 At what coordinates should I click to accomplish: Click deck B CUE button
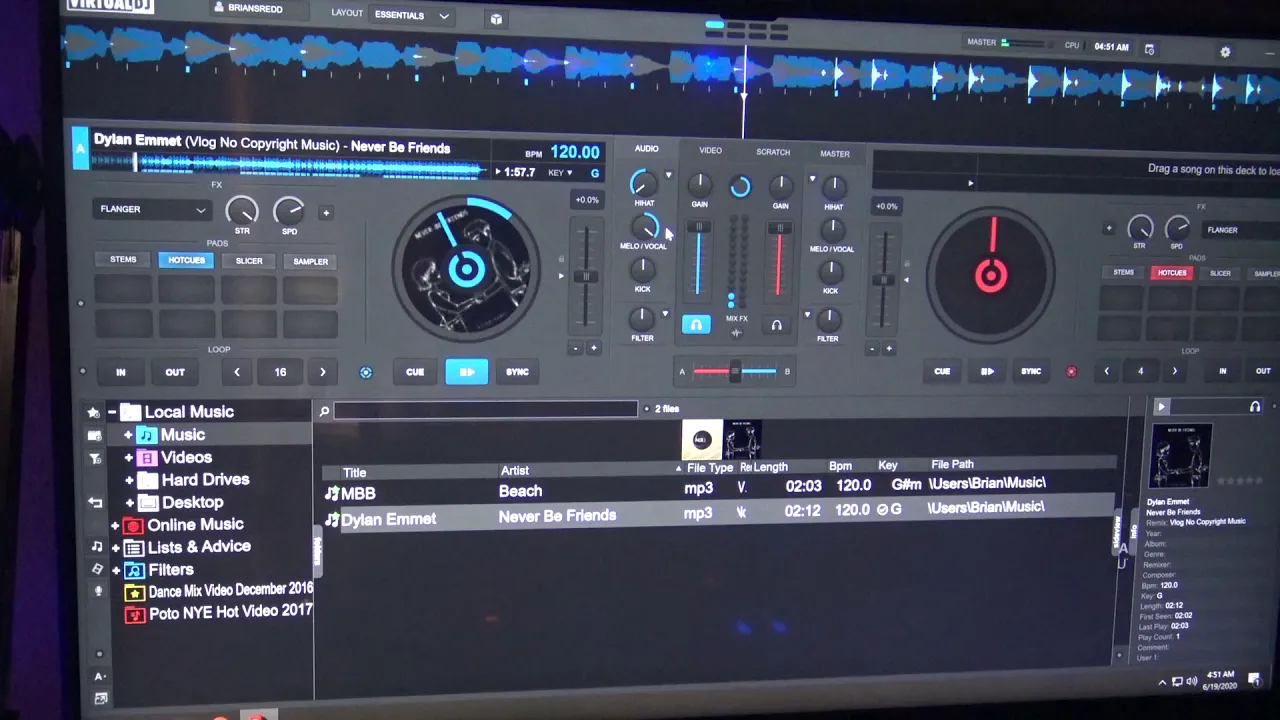942,371
